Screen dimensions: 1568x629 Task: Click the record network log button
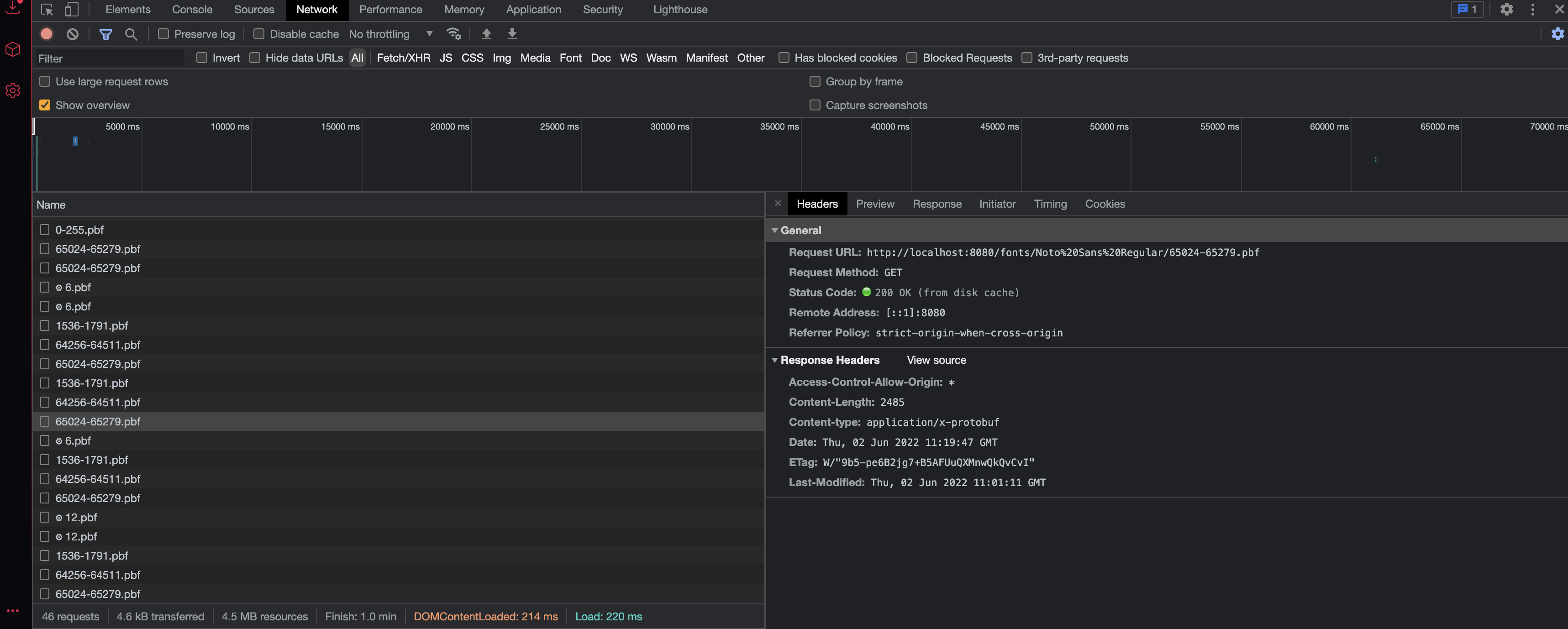point(46,34)
